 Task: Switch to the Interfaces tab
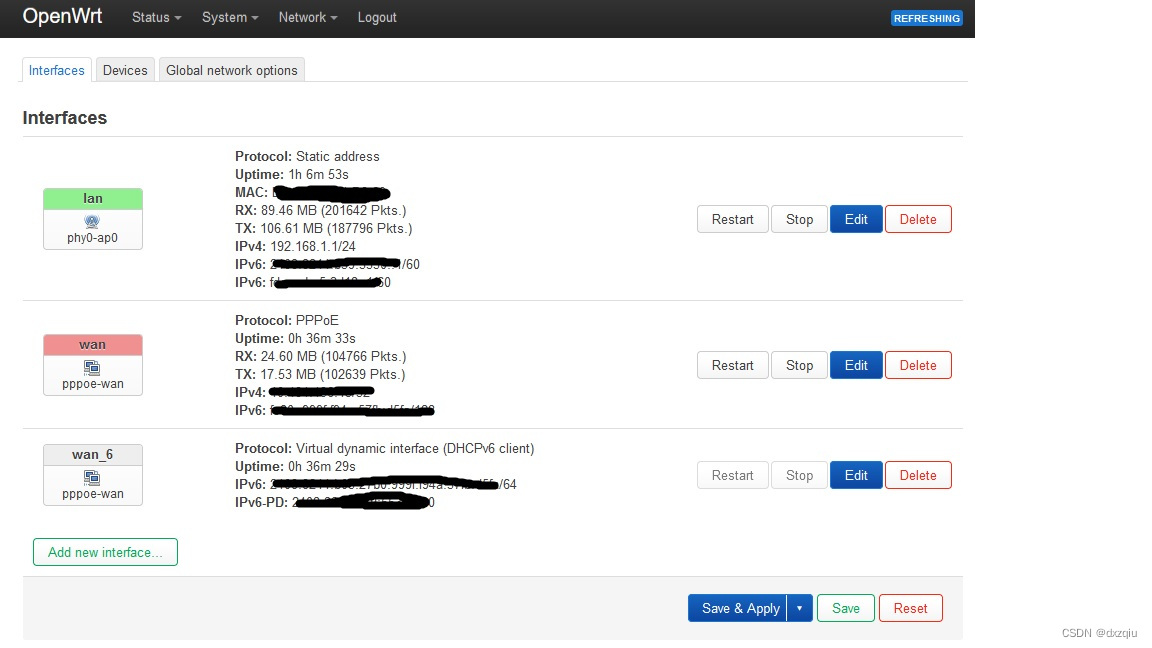(x=57, y=71)
